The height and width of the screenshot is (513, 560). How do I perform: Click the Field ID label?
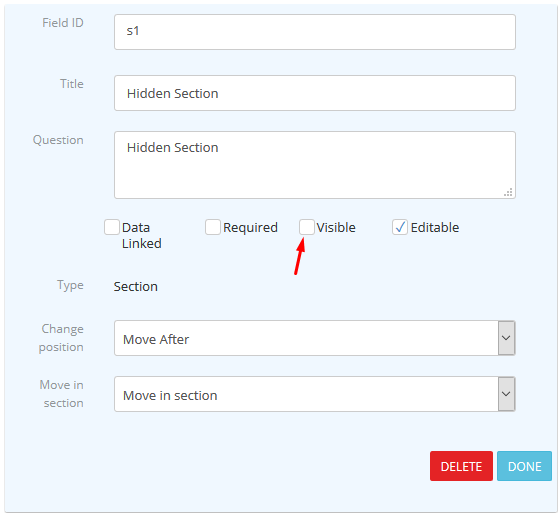click(x=63, y=23)
